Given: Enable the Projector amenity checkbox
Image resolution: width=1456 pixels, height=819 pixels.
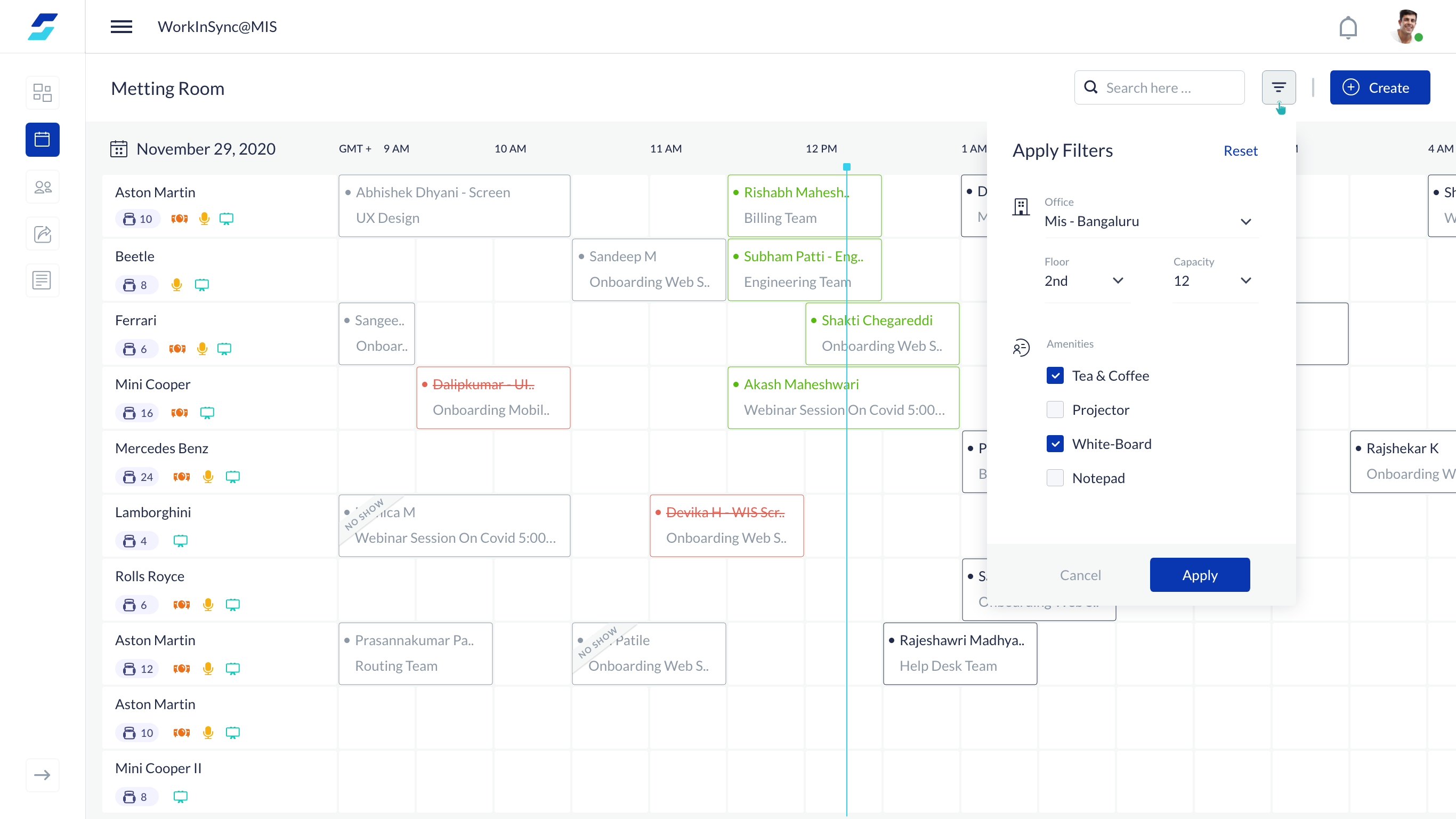Looking at the screenshot, I should click(x=1055, y=409).
